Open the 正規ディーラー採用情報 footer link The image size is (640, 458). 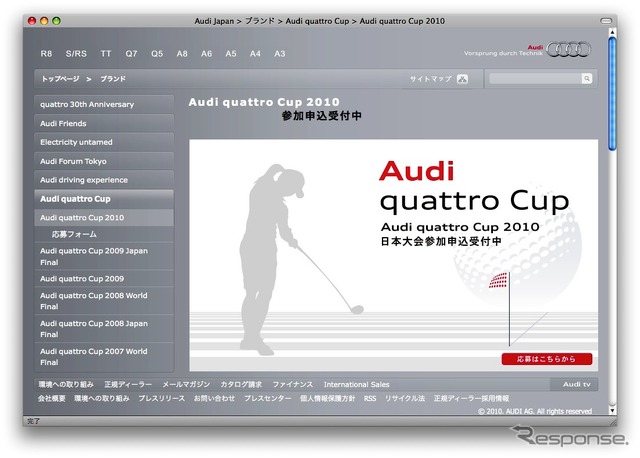[x=471, y=398]
